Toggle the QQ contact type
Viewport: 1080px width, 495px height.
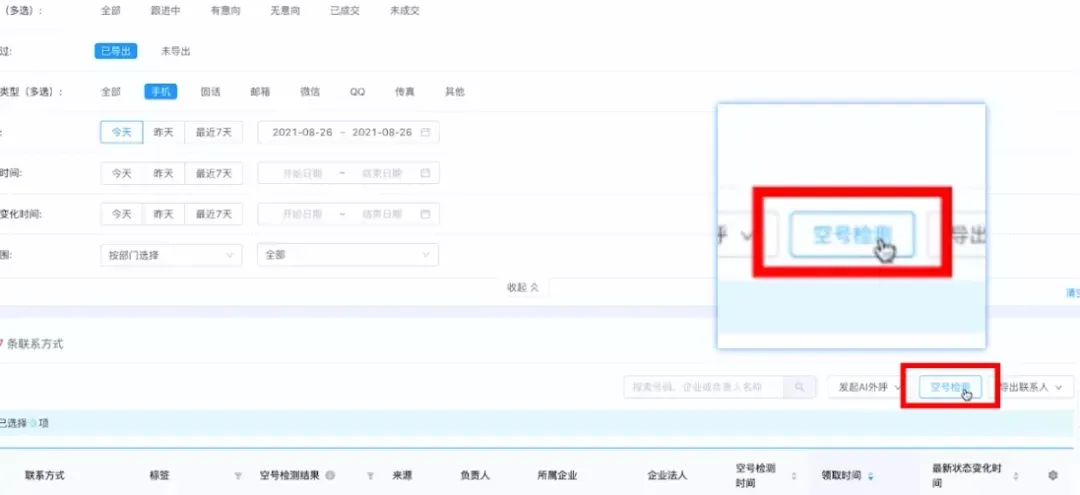(x=357, y=92)
